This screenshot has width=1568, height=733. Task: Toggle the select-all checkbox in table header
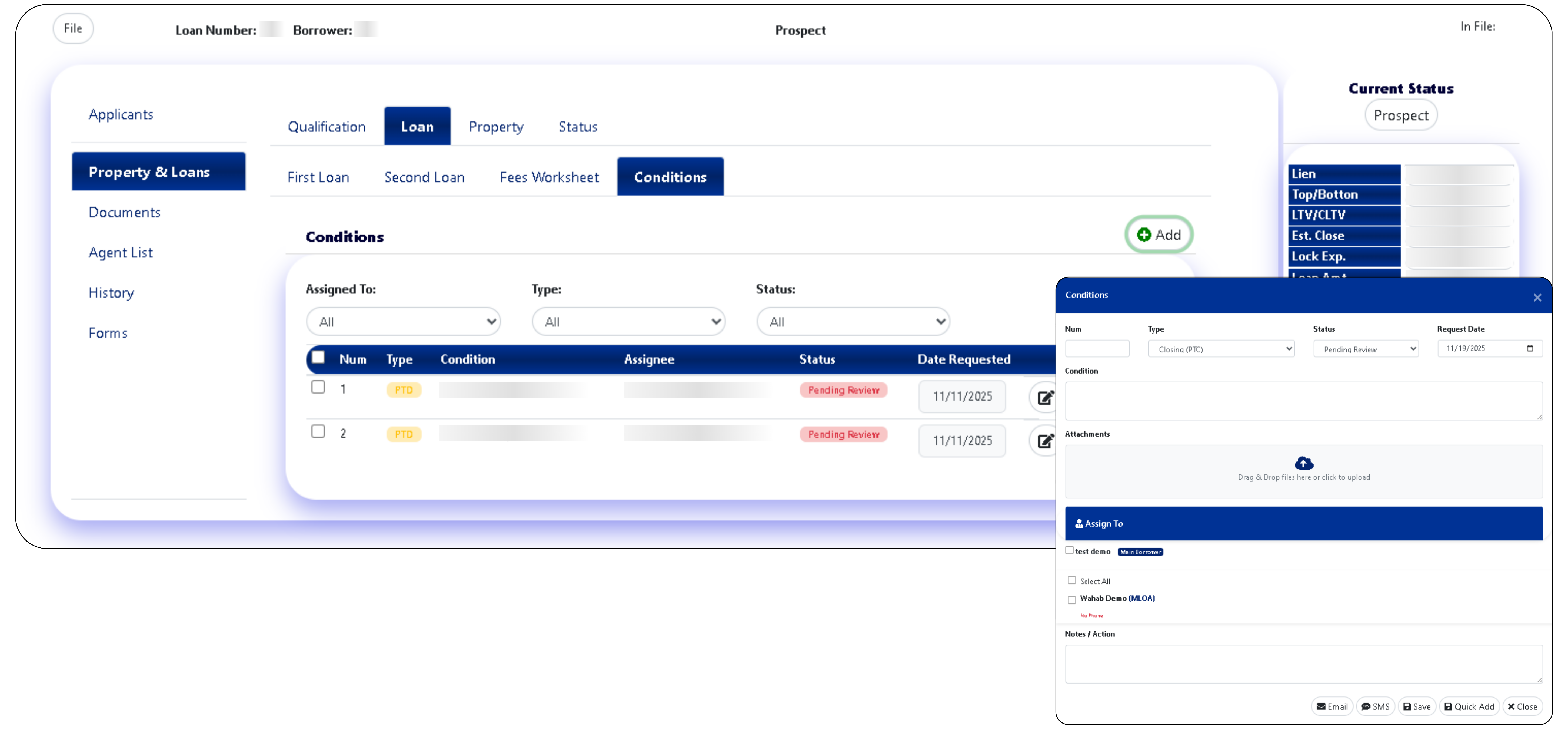[318, 357]
